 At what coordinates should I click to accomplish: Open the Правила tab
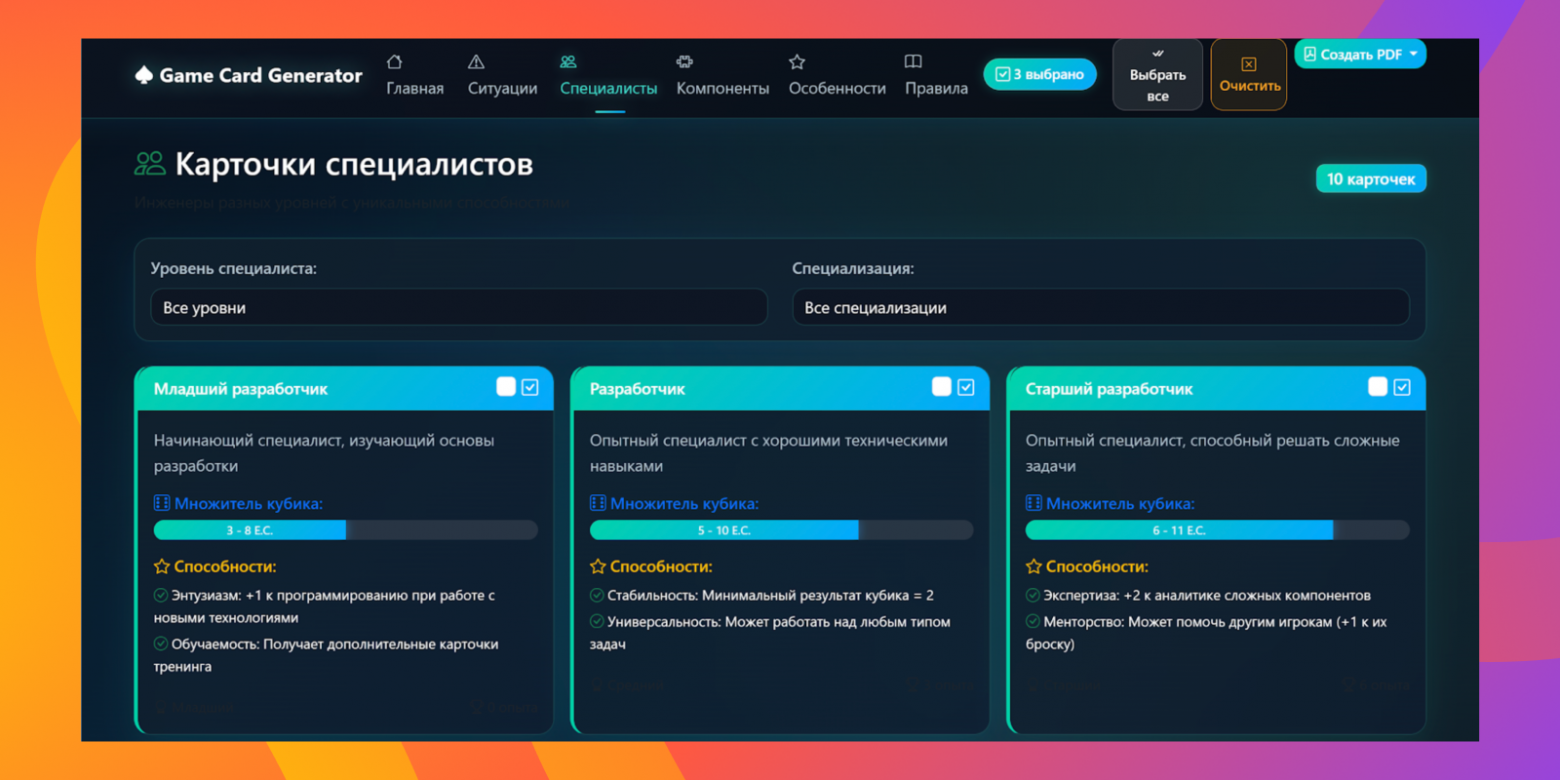coord(936,77)
